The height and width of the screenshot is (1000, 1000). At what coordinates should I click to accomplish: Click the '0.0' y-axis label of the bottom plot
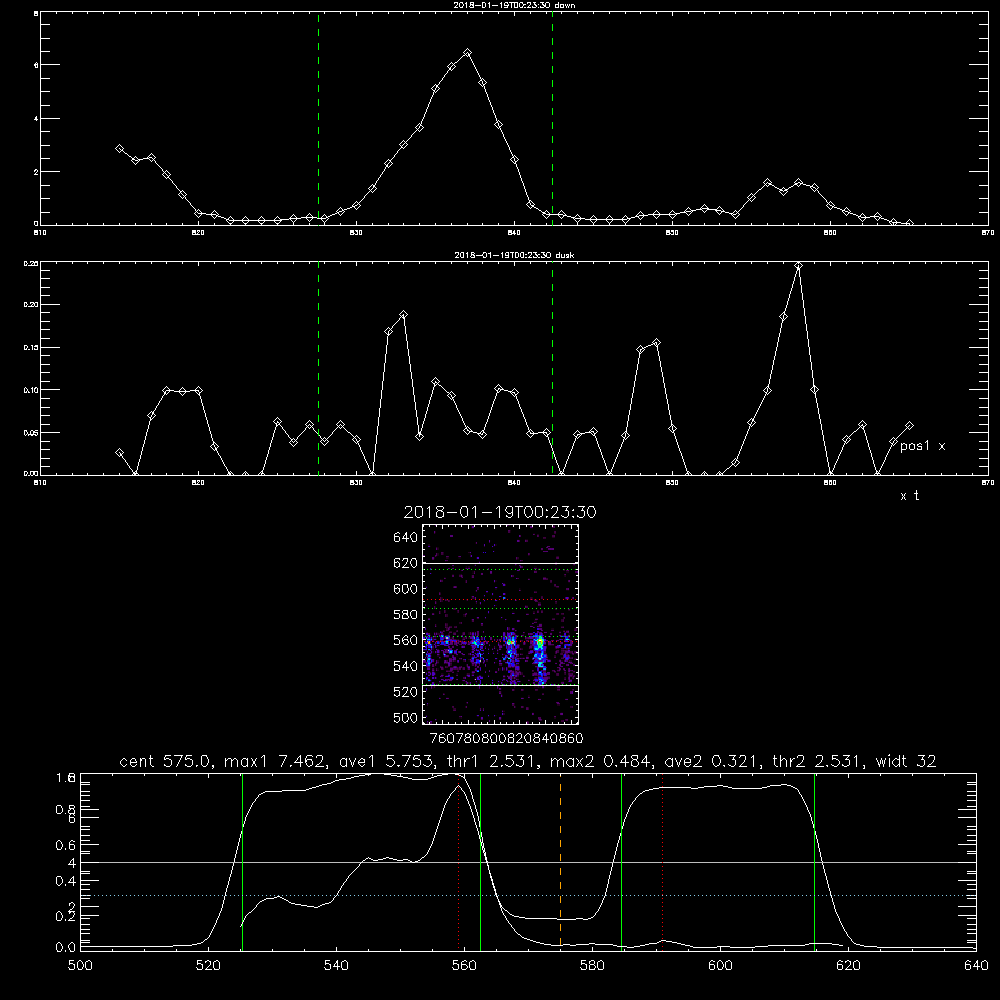pos(66,948)
